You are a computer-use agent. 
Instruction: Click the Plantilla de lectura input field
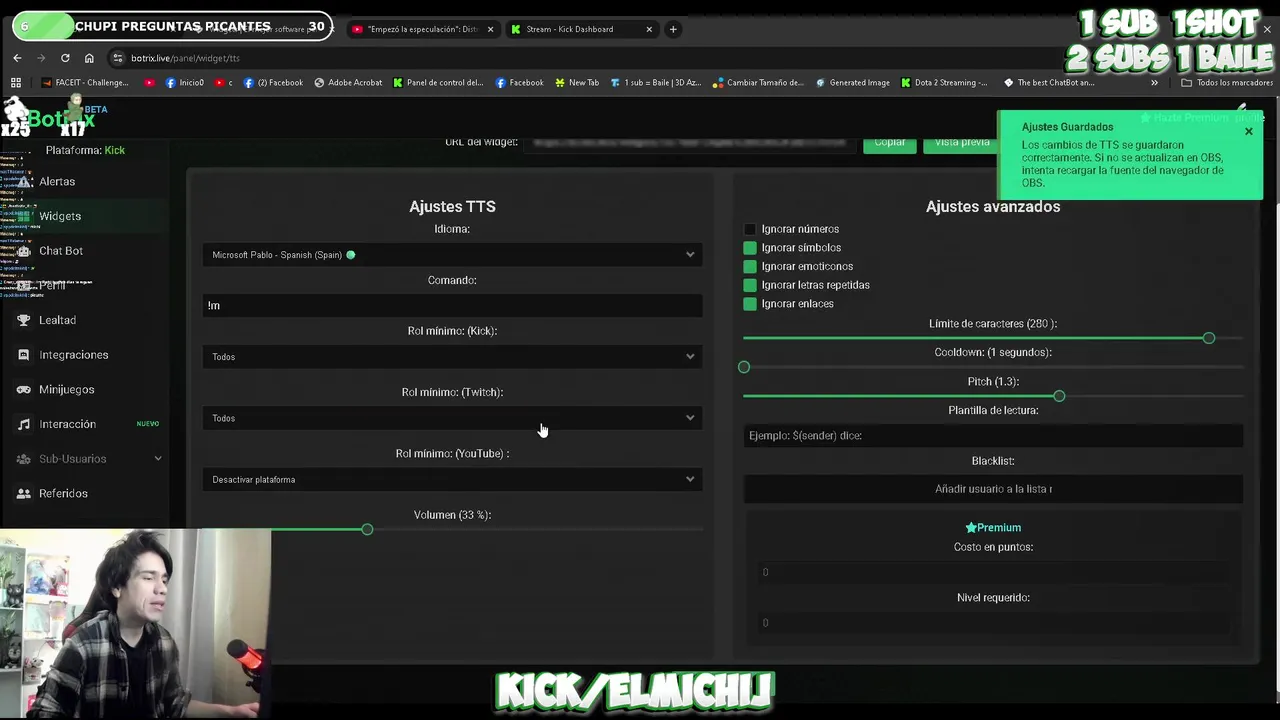pyautogui.click(x=993, y=436)
